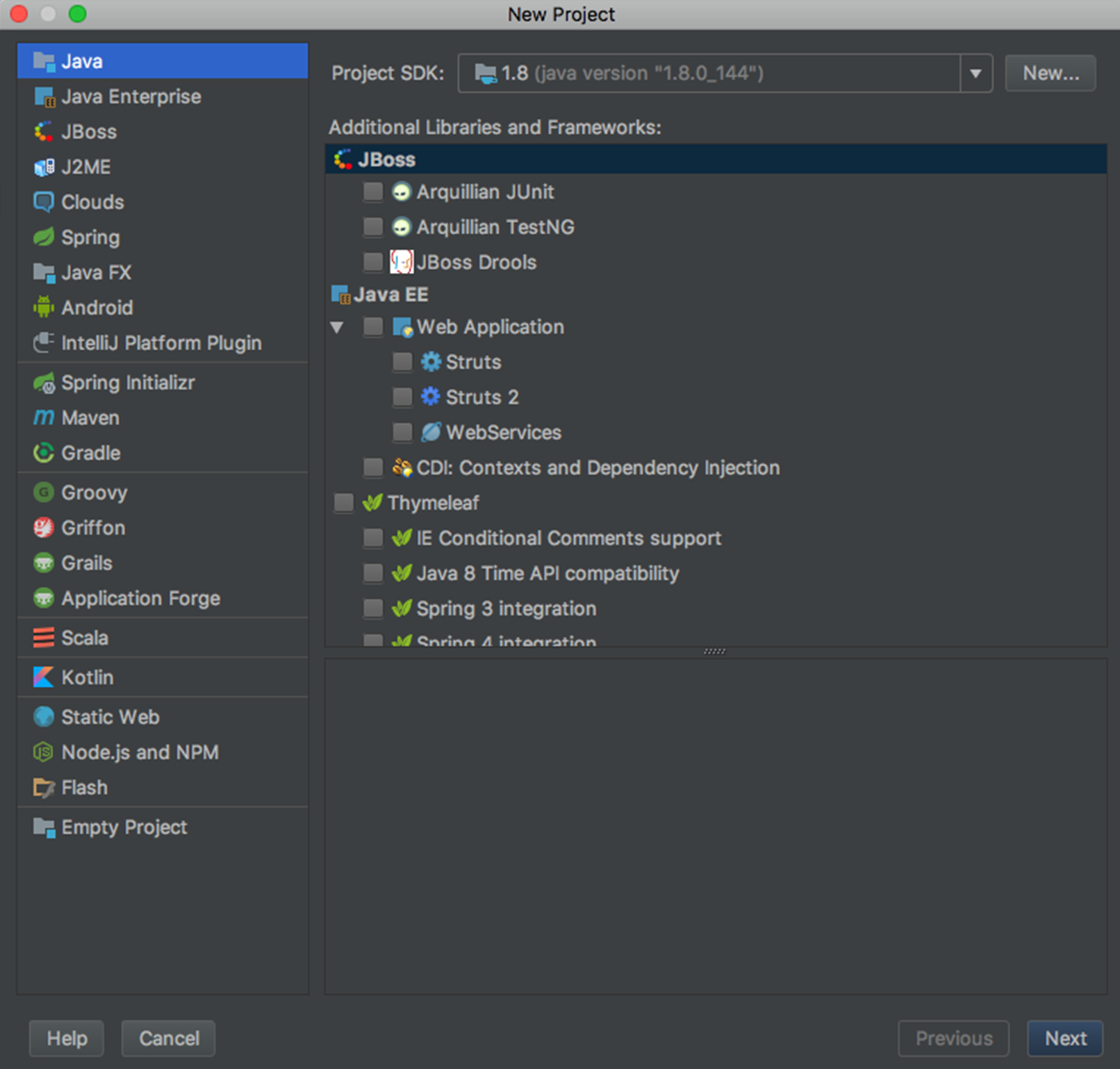The width and height of the screenshot is (1120, 1069).
Task: Click the WebServices globe icon
Action: point(431,432)
